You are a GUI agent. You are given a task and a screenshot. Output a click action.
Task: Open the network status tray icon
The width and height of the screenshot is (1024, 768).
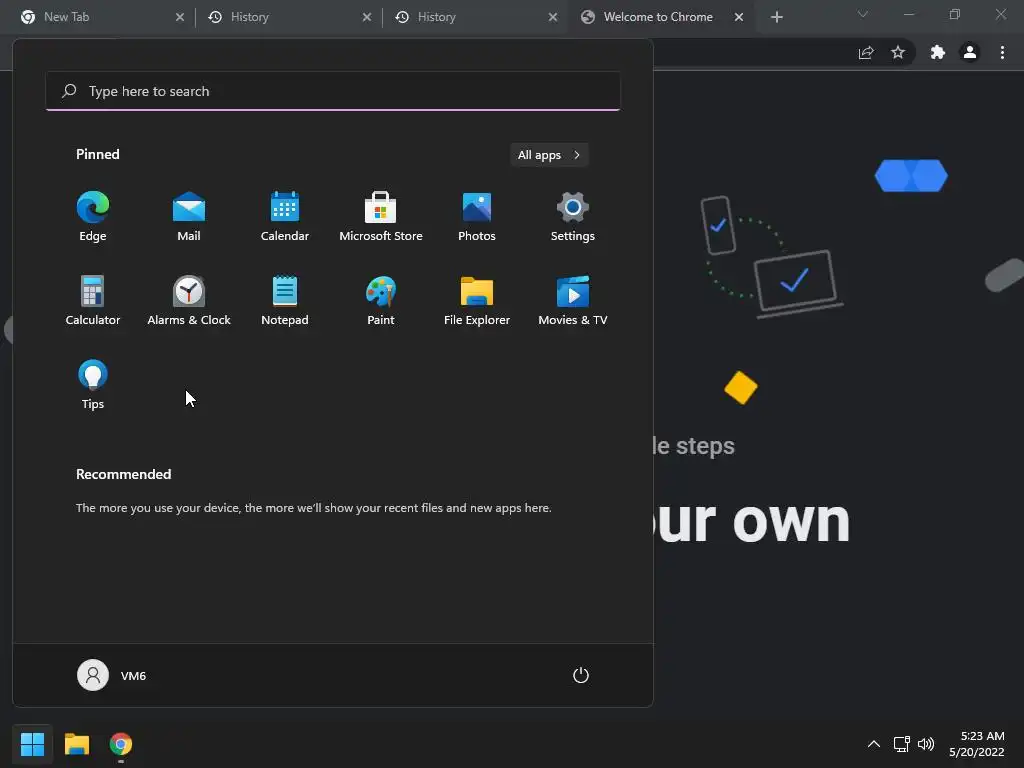pos(902,744)
